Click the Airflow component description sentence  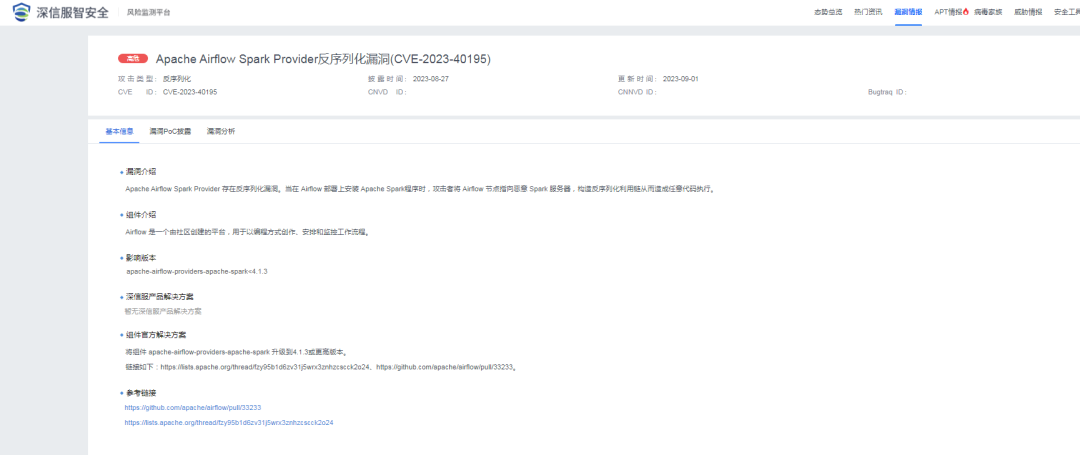pyautogui.click(x=248, y=232)
